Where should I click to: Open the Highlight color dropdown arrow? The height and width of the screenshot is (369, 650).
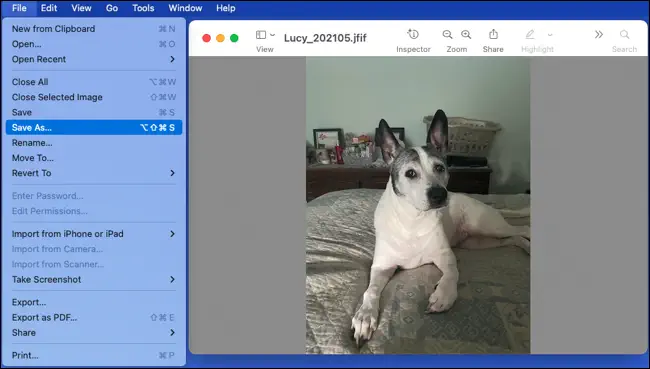click(x=550, y=35)
